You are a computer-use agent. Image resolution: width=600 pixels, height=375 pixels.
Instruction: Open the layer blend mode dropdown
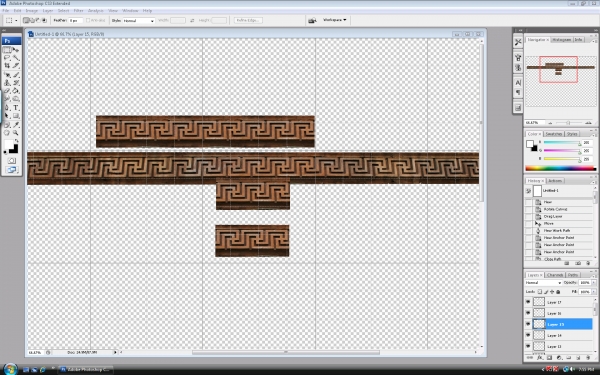pos(543,282)
